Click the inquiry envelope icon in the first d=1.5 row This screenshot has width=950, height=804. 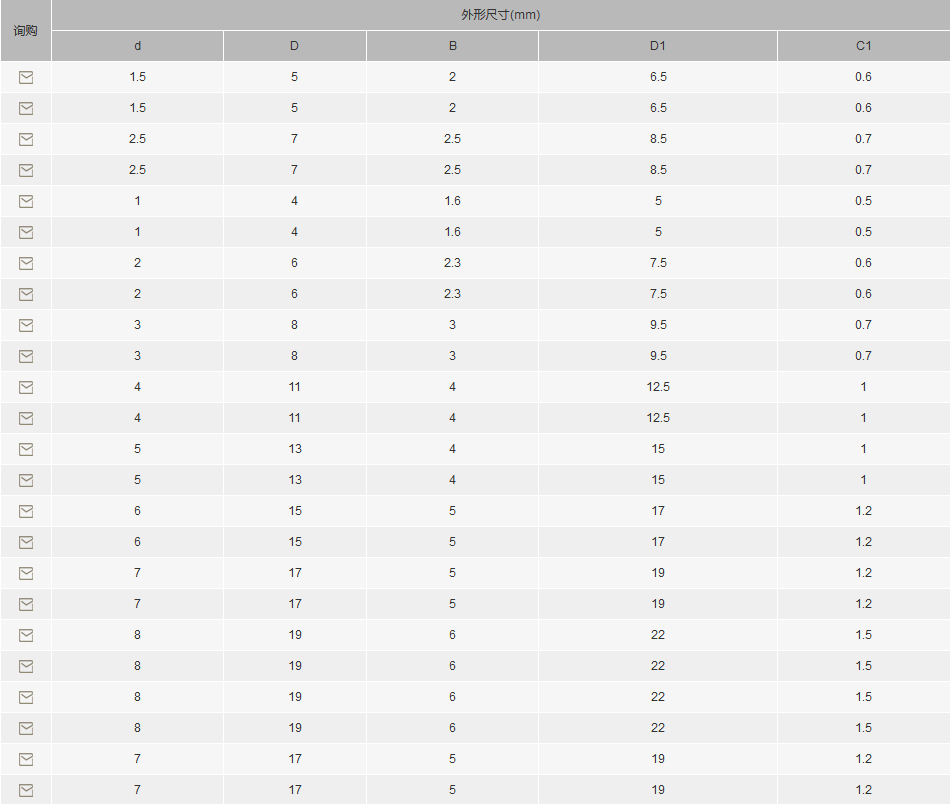(x=26, y=77)
